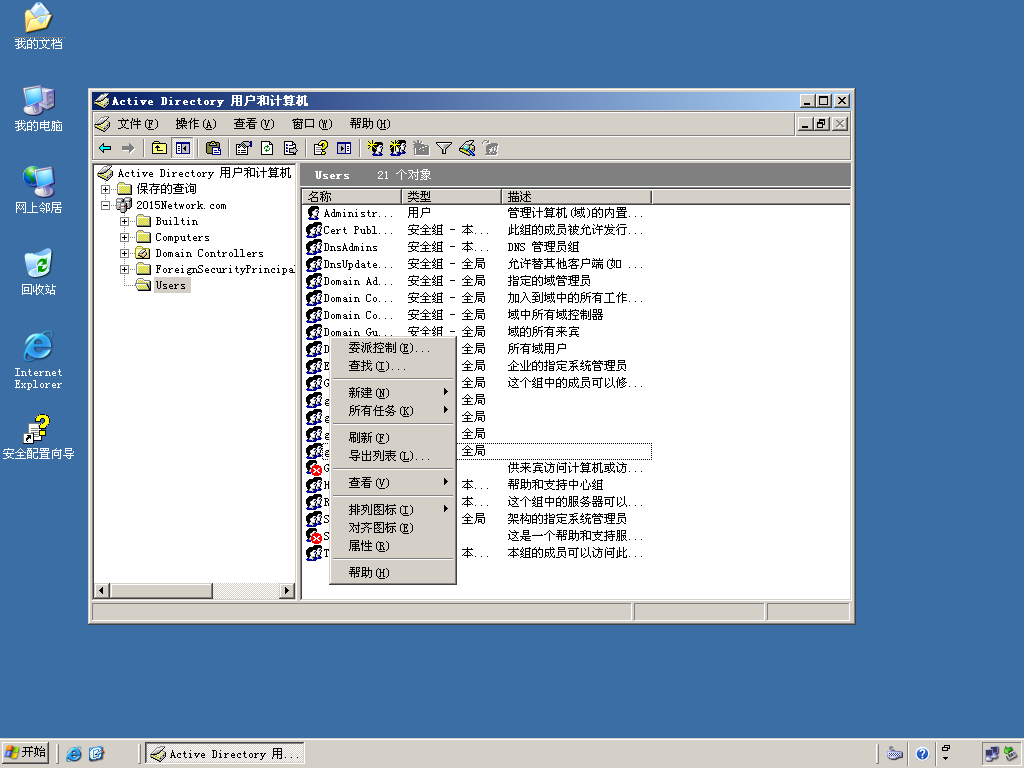Open the 文件(F) menu in menu bar
Image resolution: width=1024 pixels, height=768 pixels.
coord(137,123)
